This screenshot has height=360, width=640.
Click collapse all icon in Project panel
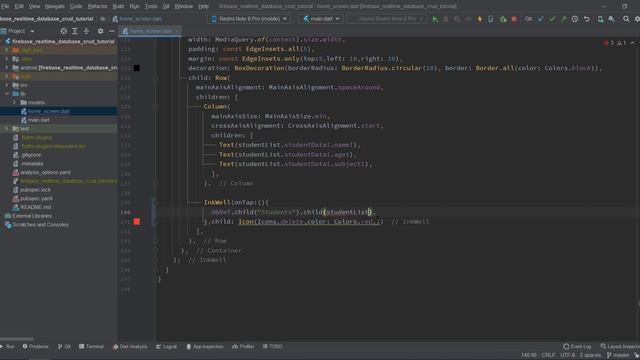tap(86, 31)
